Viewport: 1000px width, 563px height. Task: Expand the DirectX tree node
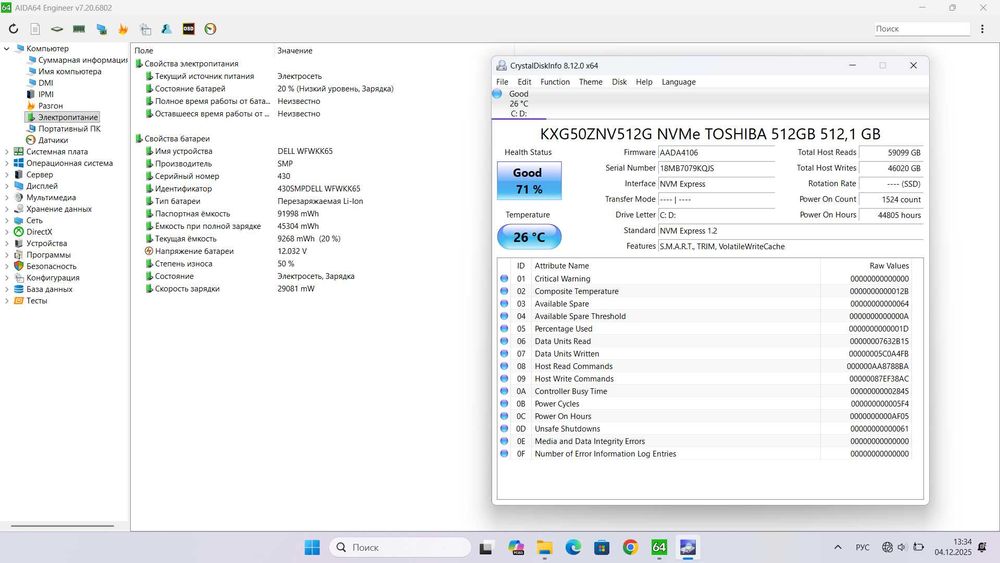pos(7,232)
